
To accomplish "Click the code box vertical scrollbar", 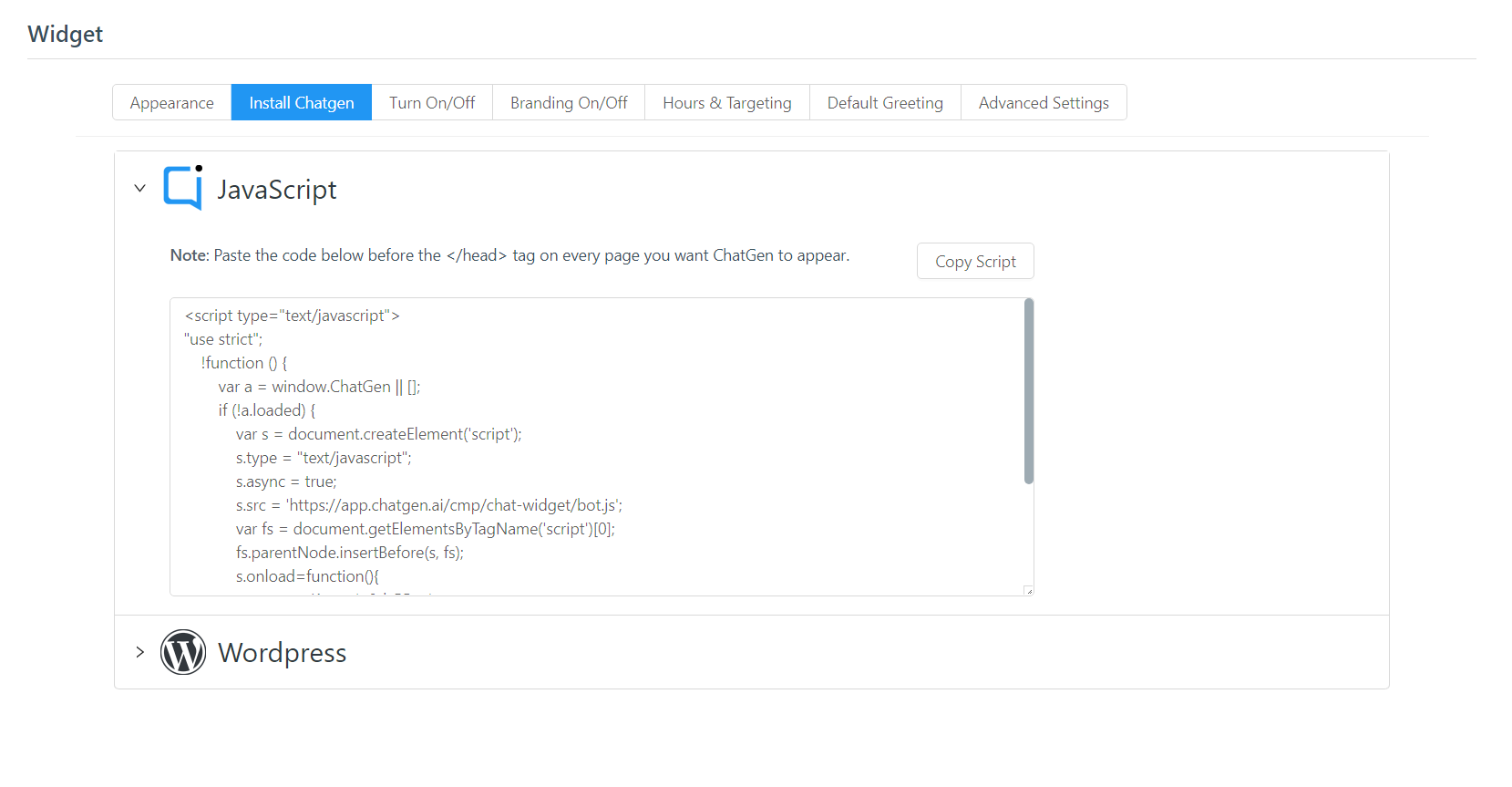I will pos(1029,391).
